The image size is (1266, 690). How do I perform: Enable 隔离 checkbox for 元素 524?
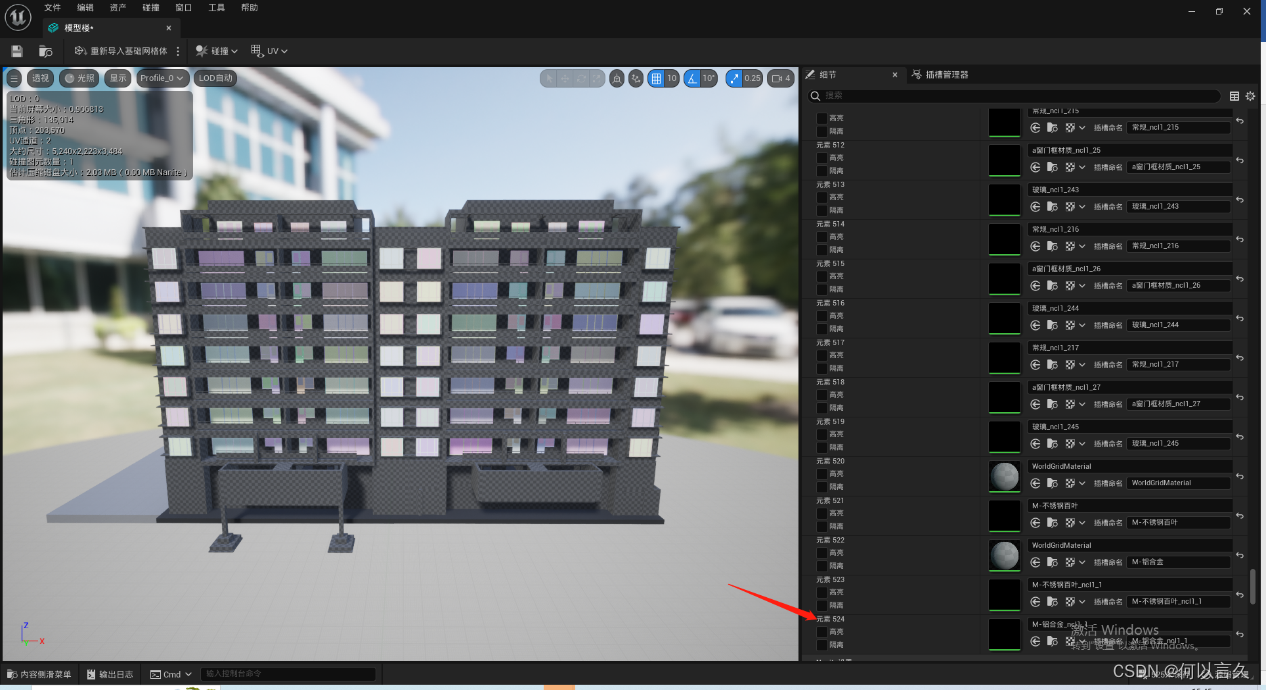point(821,646)
